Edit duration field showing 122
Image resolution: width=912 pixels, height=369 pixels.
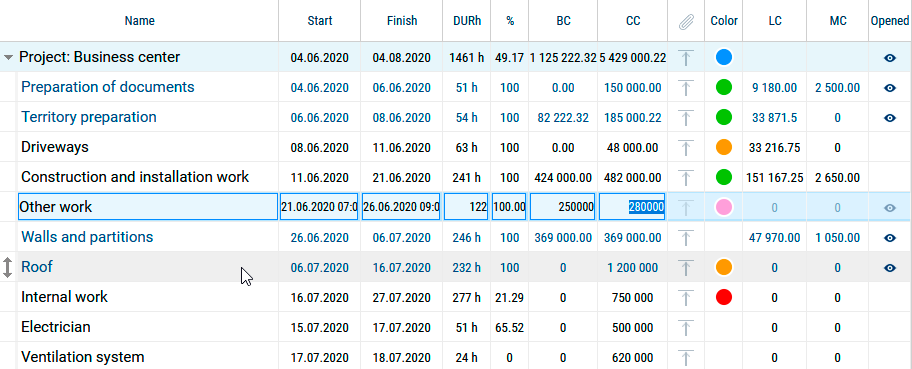[466, 207]
